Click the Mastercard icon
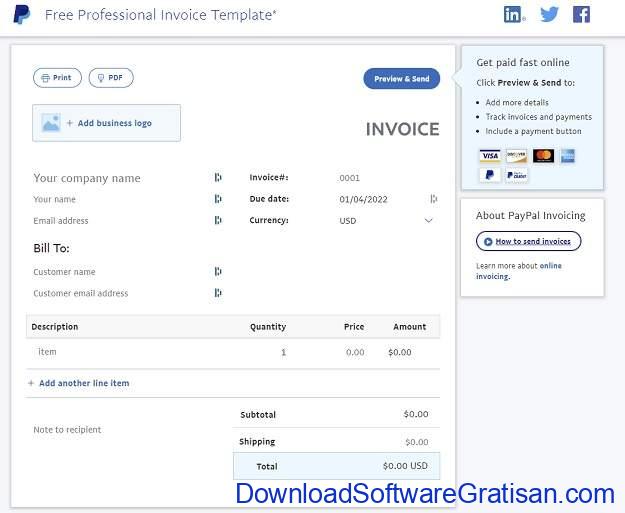 543,155
